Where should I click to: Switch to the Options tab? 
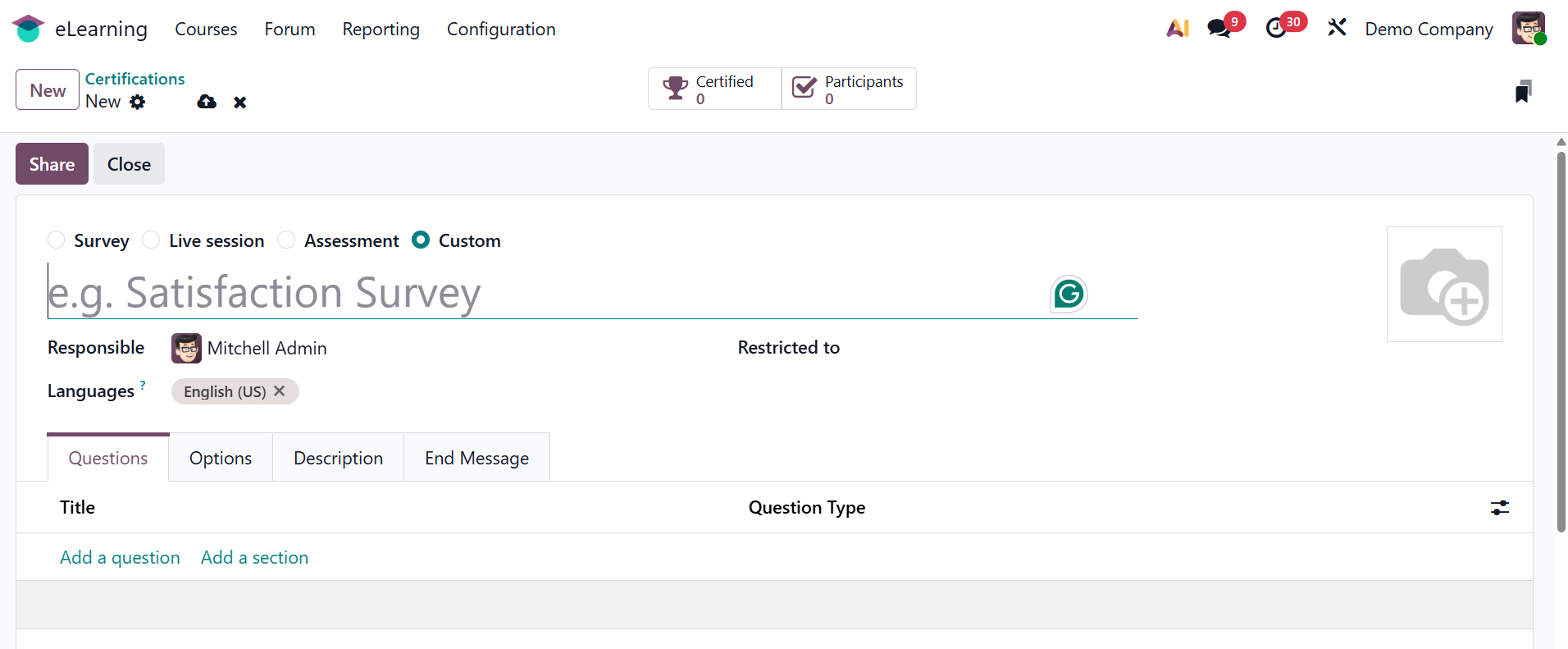click(x=221, y=458)
